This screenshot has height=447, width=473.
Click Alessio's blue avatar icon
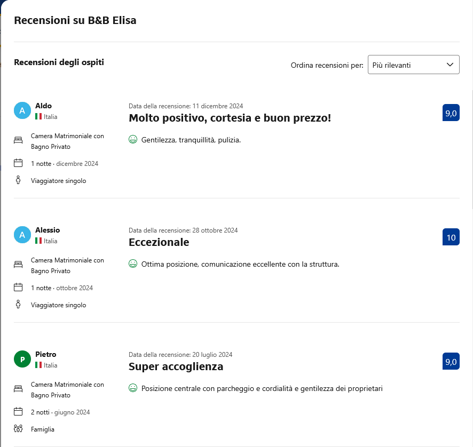coord(22,235)
